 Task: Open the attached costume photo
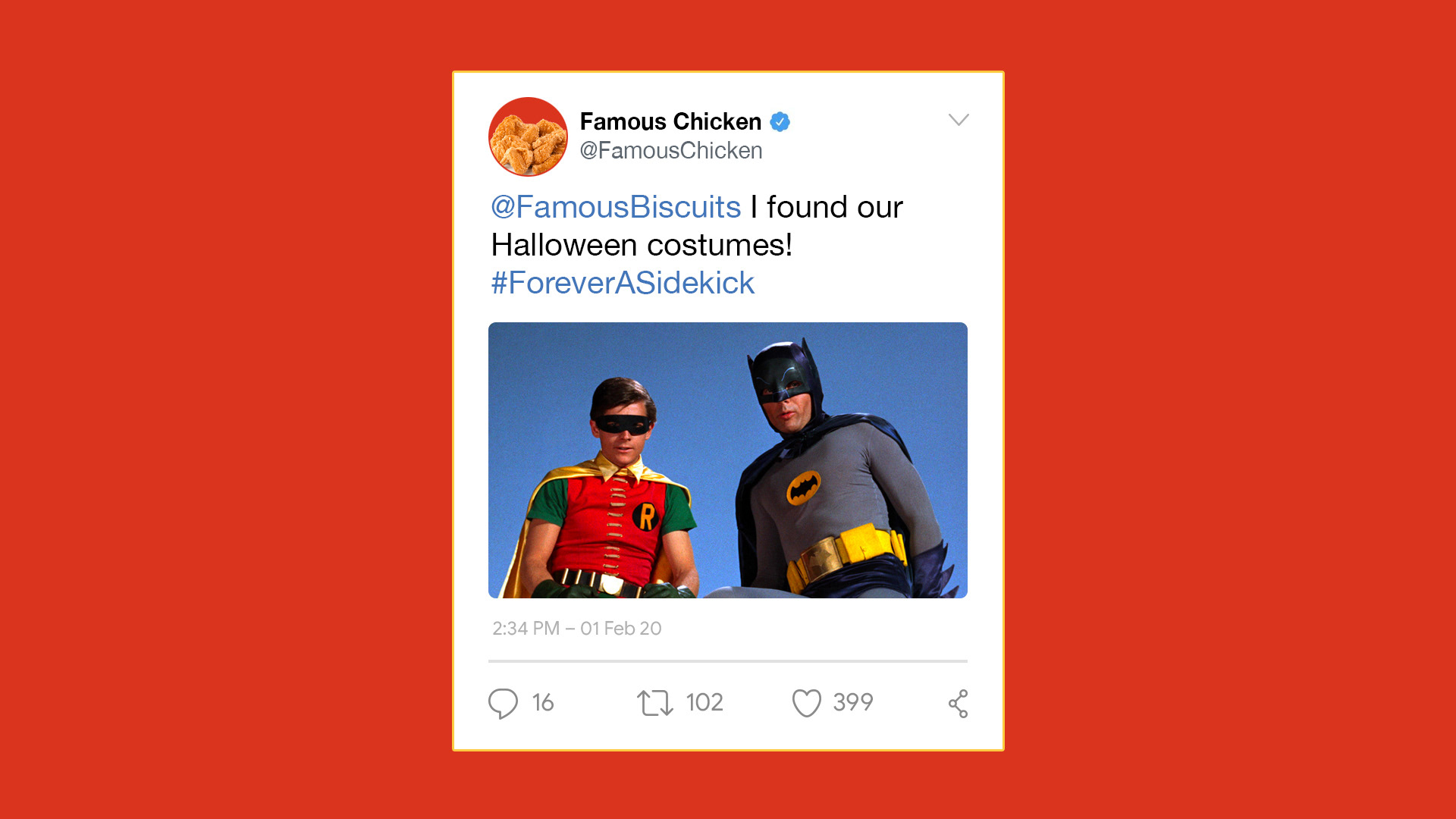[x=728, y=460]
